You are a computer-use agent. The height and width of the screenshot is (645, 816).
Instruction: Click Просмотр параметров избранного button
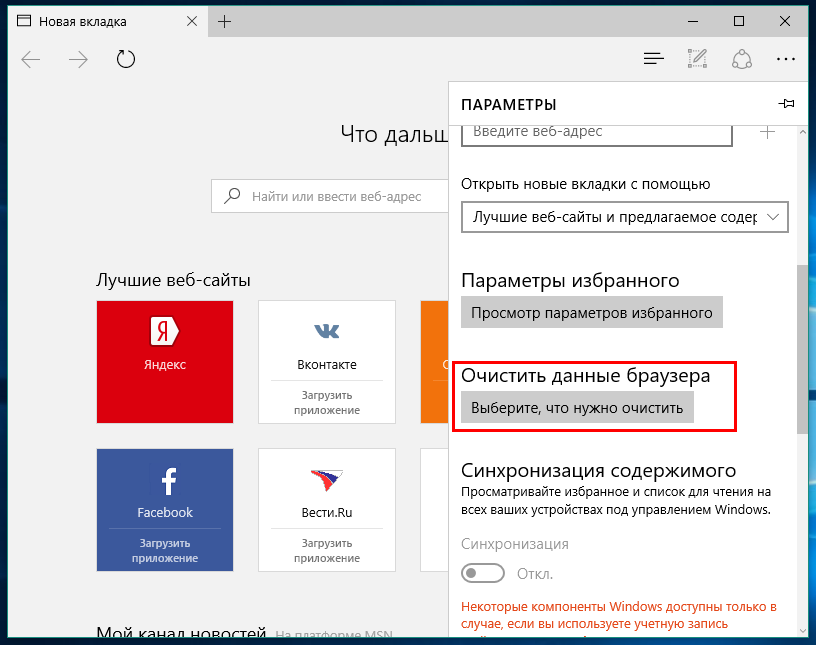click(x=591, y=312)
